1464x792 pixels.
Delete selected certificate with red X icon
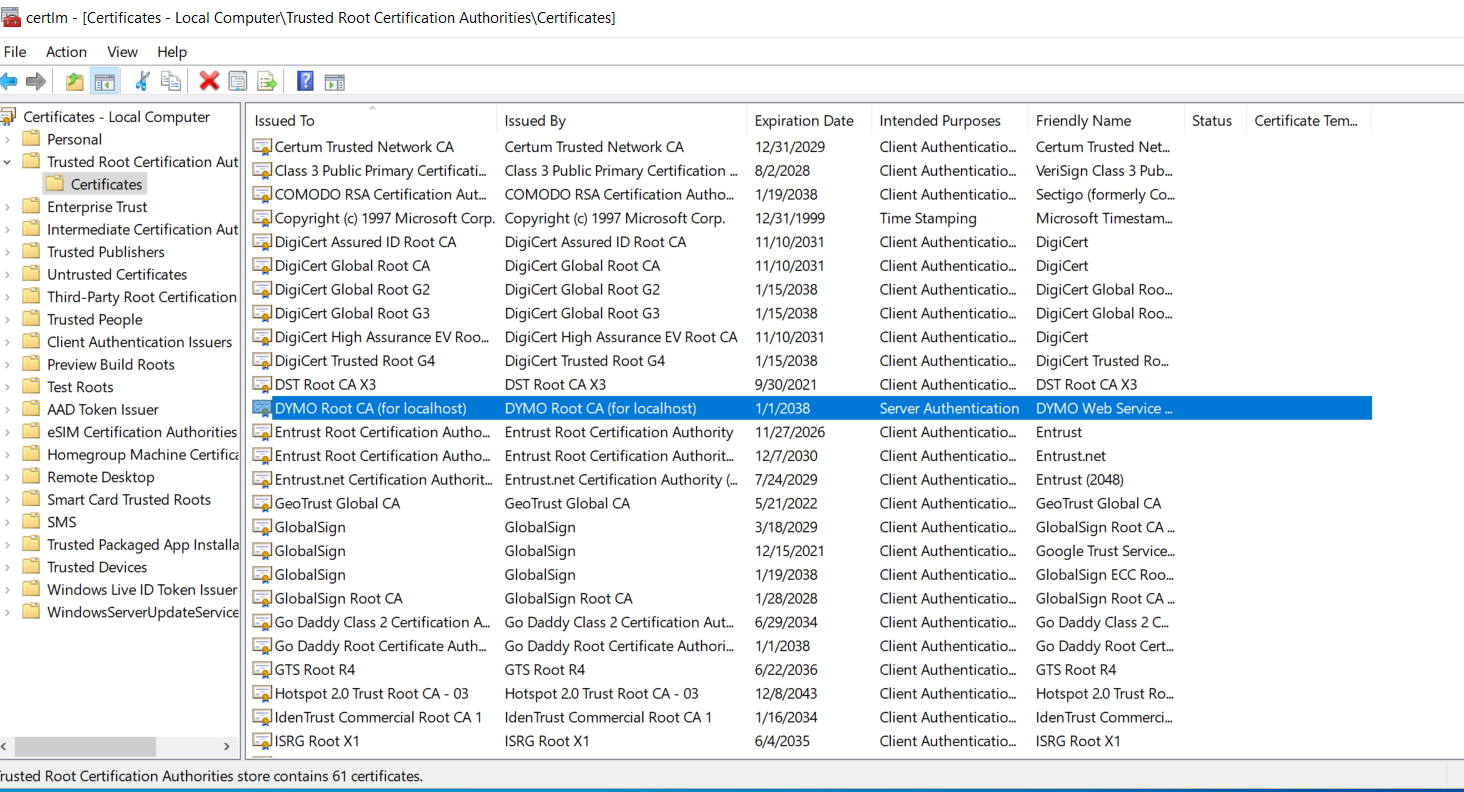[209, 82]
